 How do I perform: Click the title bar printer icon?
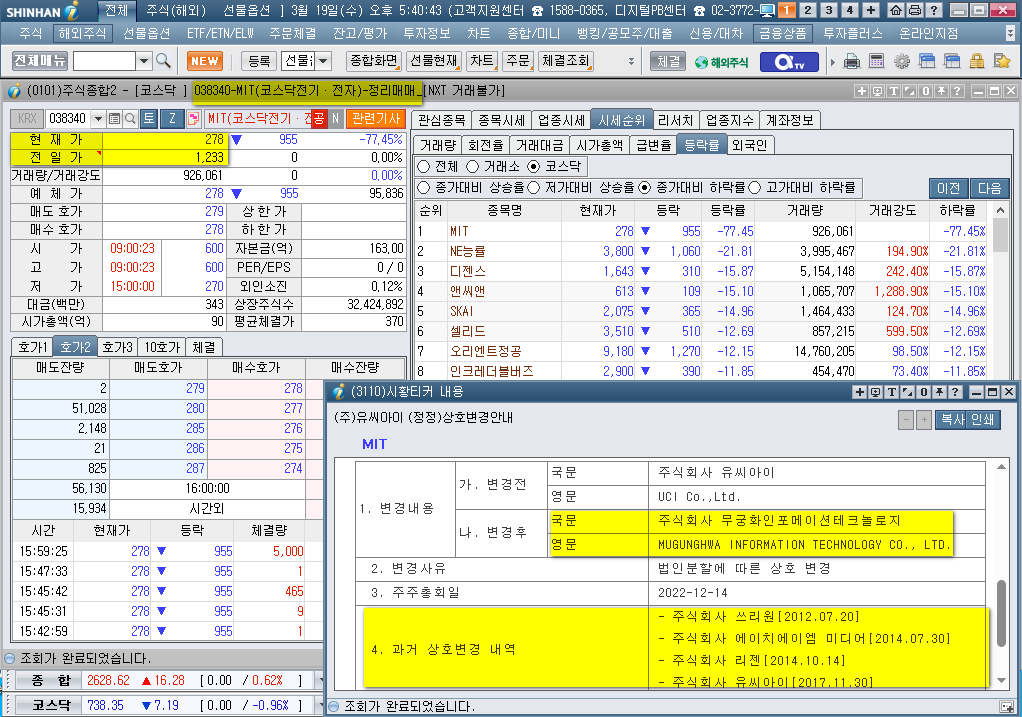coord(915,10)
